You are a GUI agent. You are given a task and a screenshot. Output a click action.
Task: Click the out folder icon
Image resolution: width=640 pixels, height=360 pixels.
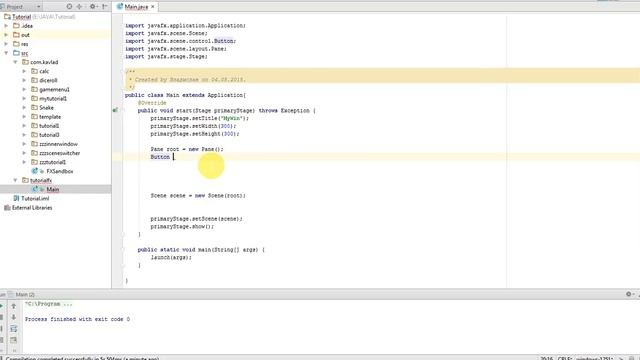16,35
